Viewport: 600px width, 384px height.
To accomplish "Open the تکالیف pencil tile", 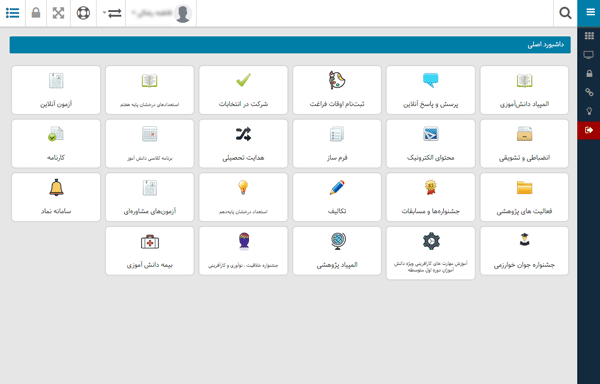I will click(x=337, y=197).
